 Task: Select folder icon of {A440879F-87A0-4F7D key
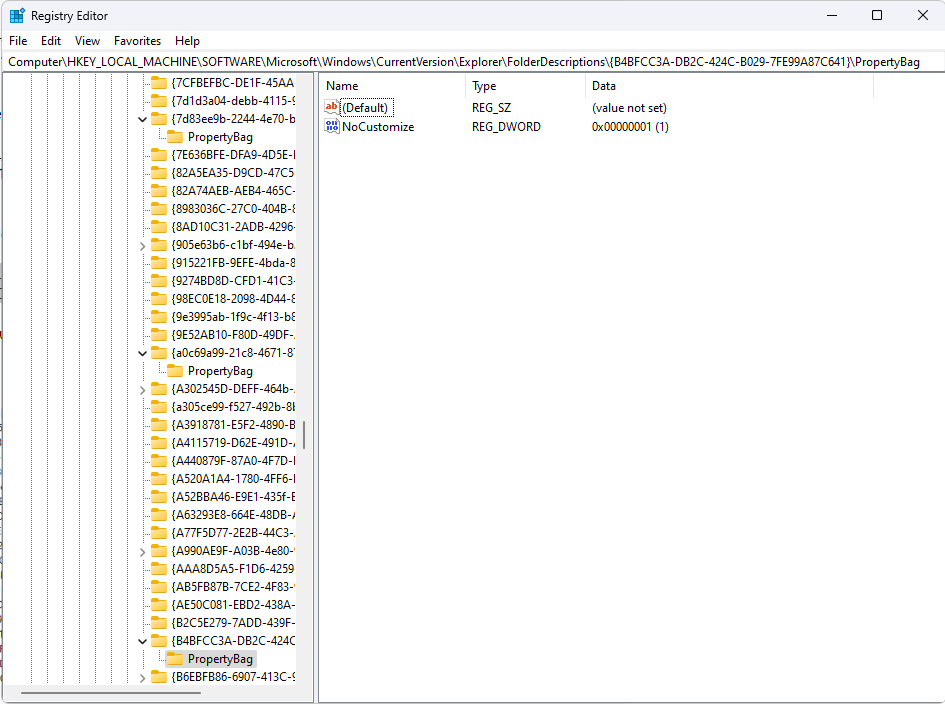pyautogui.click(x=159, y=461)
